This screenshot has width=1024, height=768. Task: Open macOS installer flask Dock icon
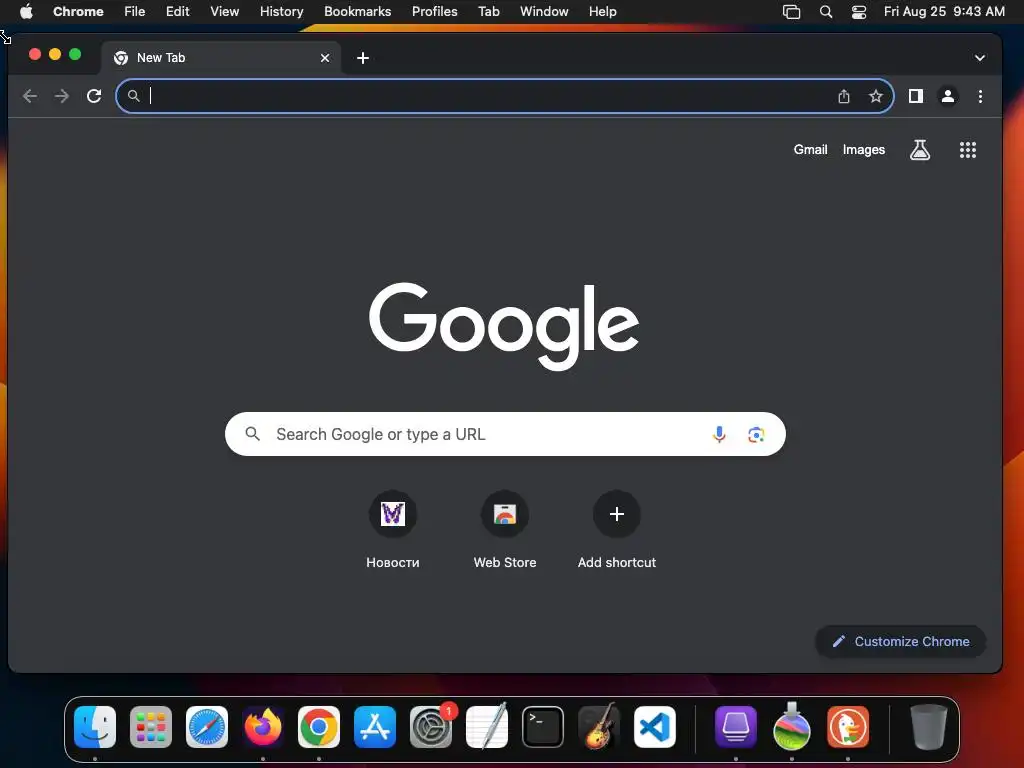pos(792,727)
